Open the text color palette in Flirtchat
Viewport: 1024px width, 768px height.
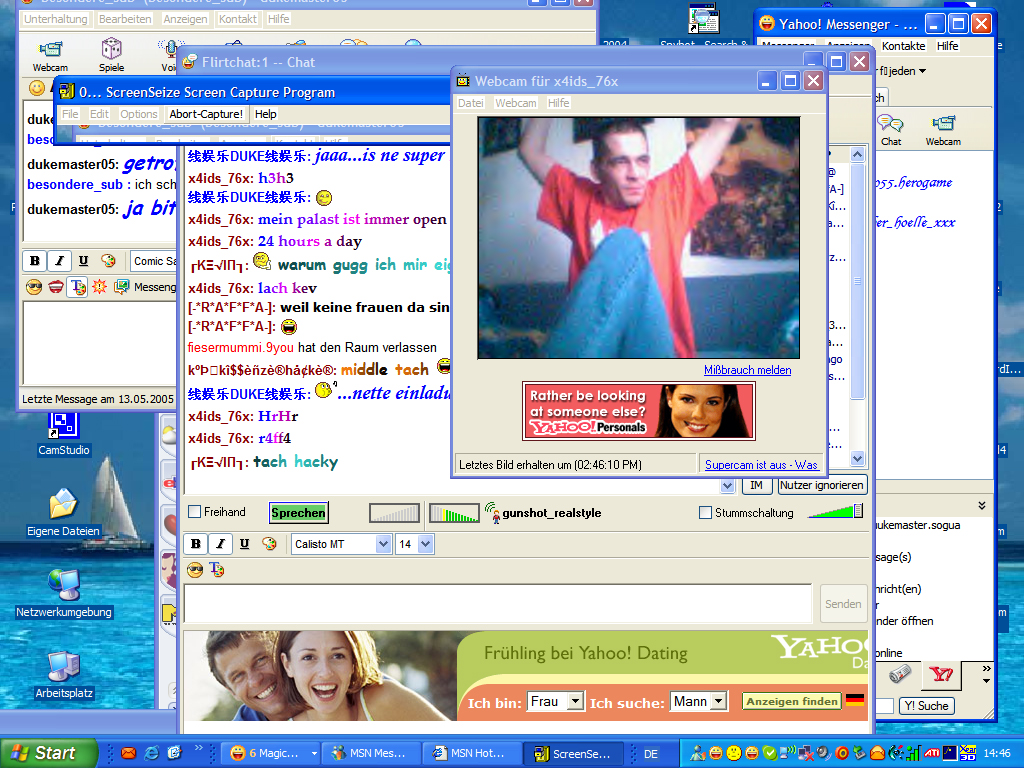tap(269, 544)
